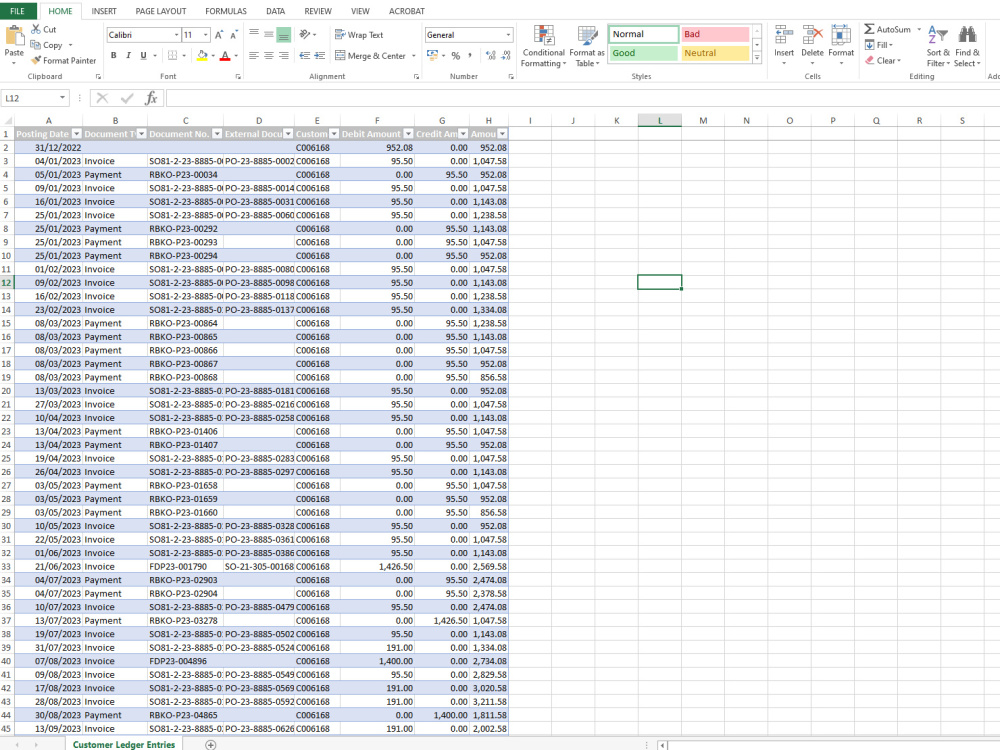
Task: Click Increase Decimal icon
Action: pos(490,55)
